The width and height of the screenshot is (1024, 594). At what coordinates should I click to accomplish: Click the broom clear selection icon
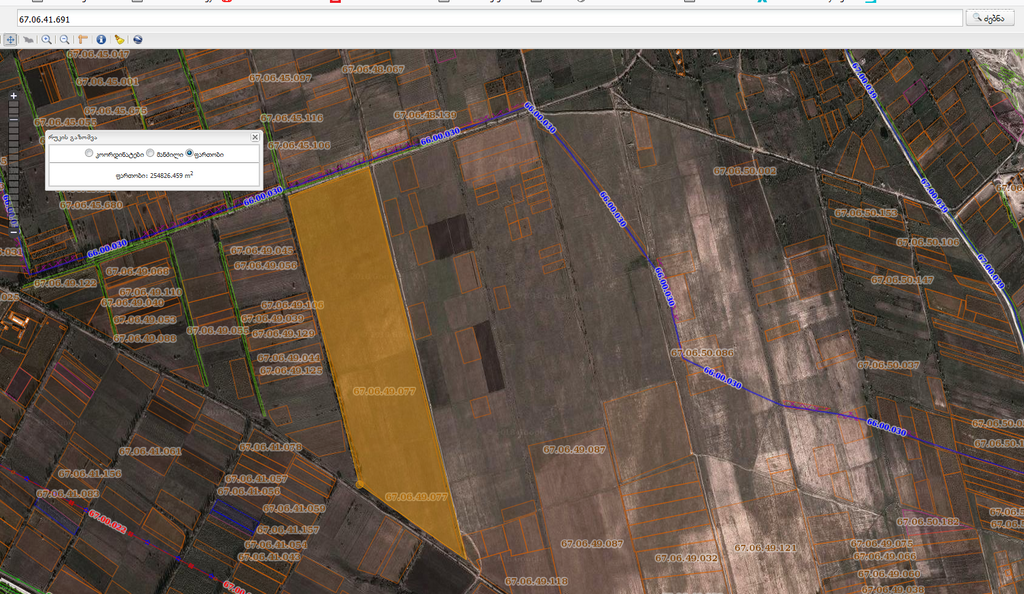pyautogui.click(x=119, y=39)
